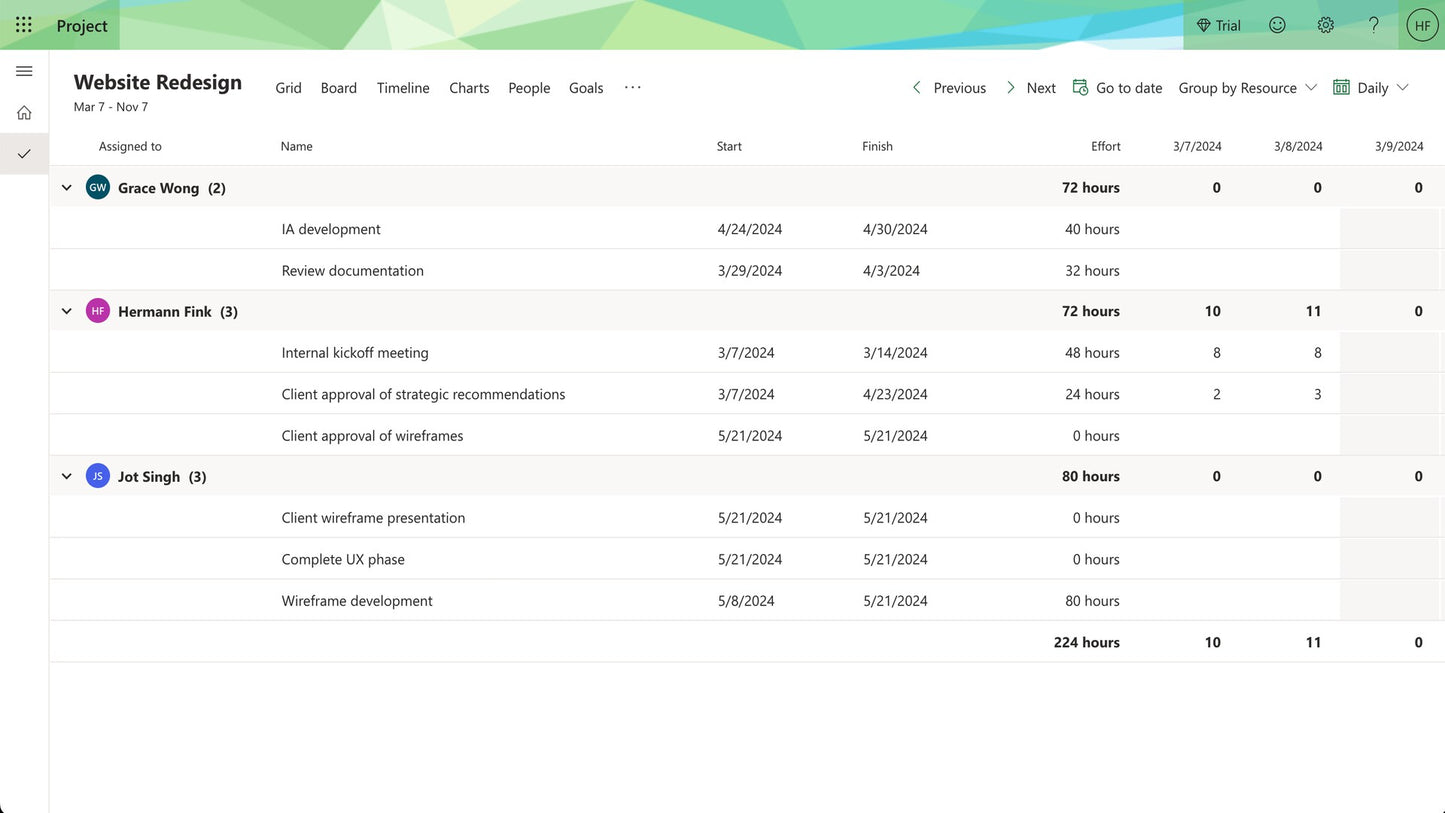1445x813 pixels.
Task: Click the 4/23/2024 finish date
Action: [895, 394]
